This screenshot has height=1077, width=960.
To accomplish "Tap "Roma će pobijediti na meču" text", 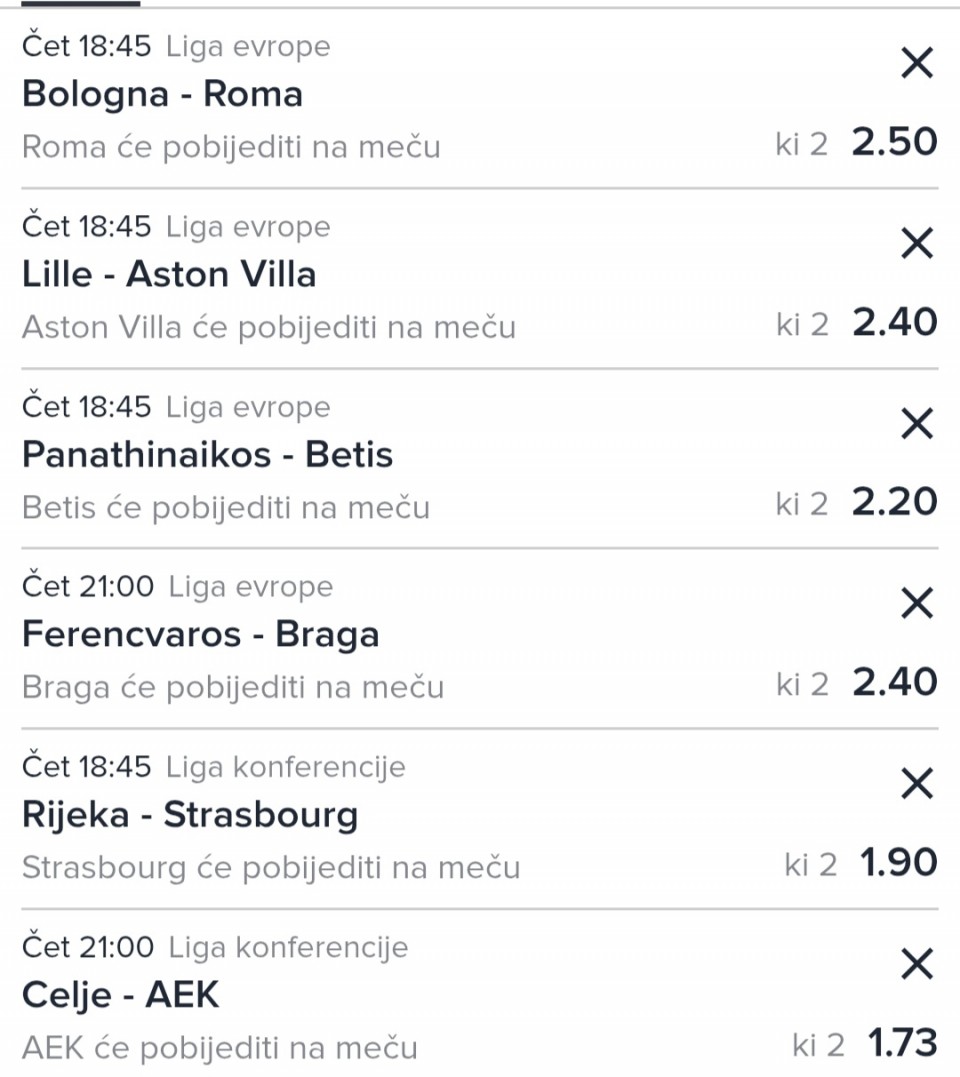I will [231, 147].
